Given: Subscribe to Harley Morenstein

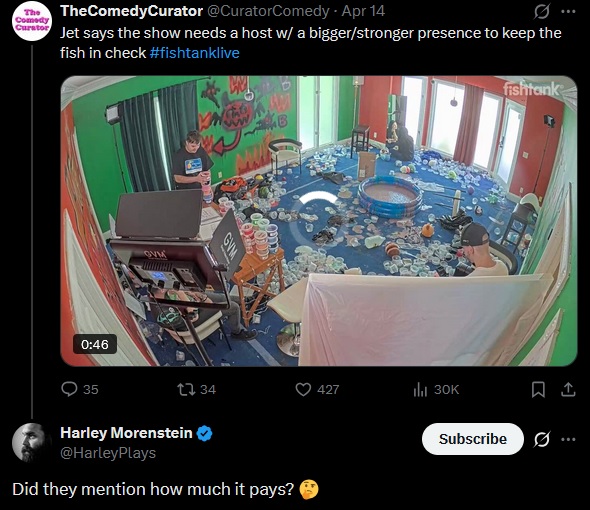Looking at the screenshot, I should (x=473, y=439).
